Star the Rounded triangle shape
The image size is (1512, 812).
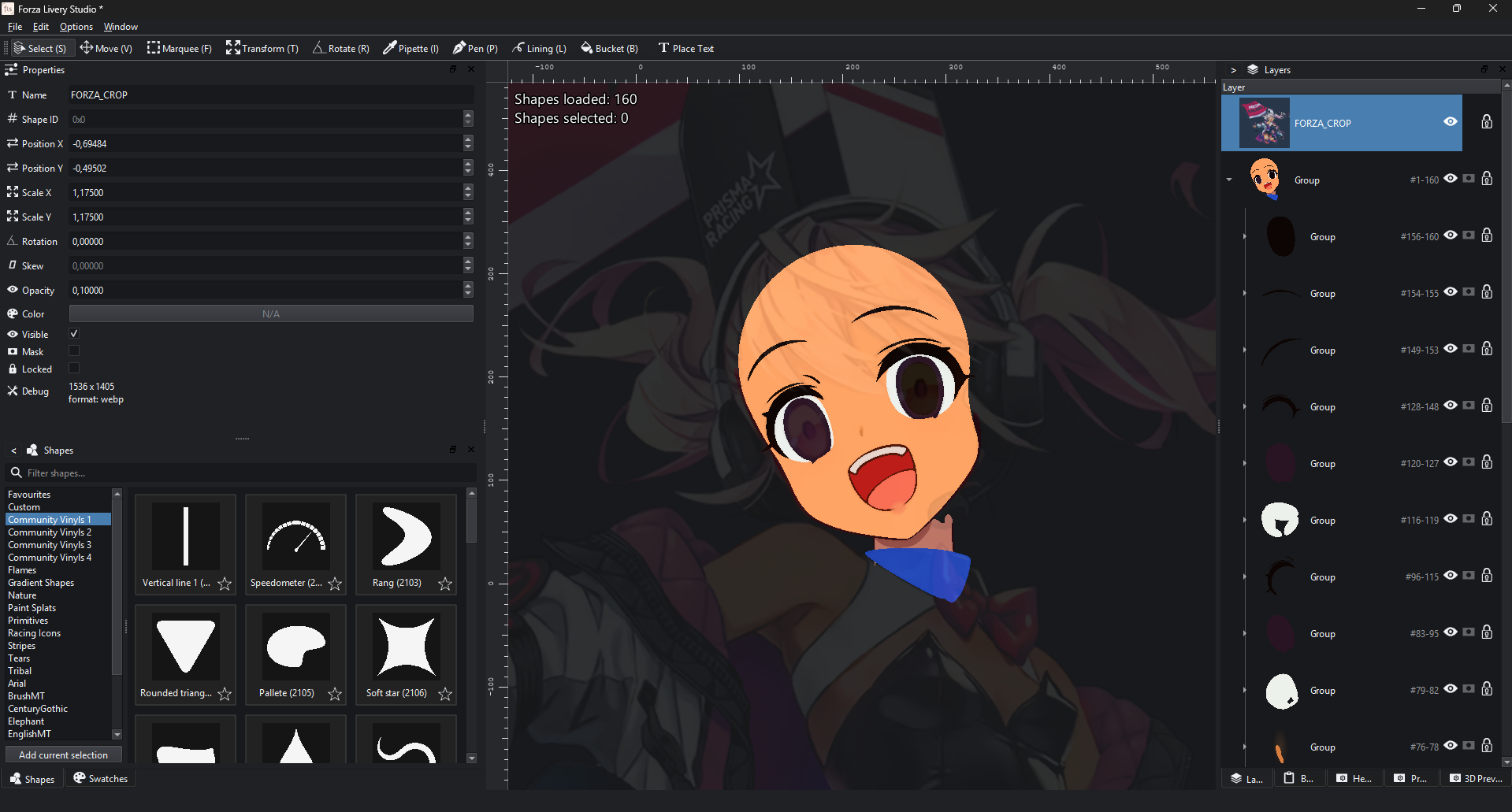pyautogui.click(x=225, y=694)
